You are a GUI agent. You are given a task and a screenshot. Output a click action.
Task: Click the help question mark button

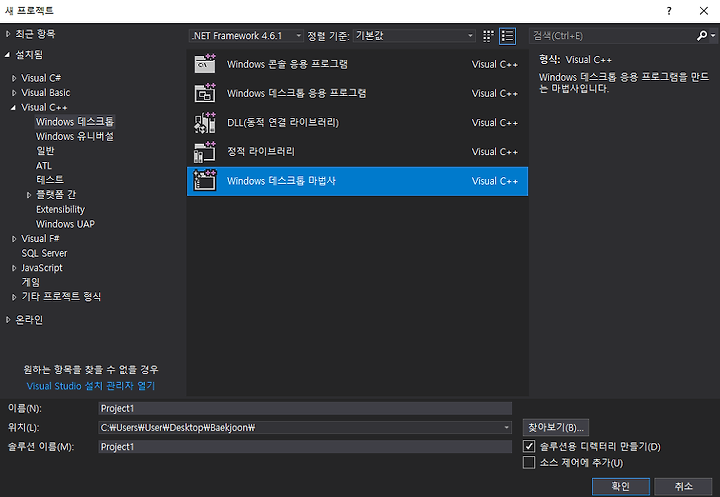point(669,11)
